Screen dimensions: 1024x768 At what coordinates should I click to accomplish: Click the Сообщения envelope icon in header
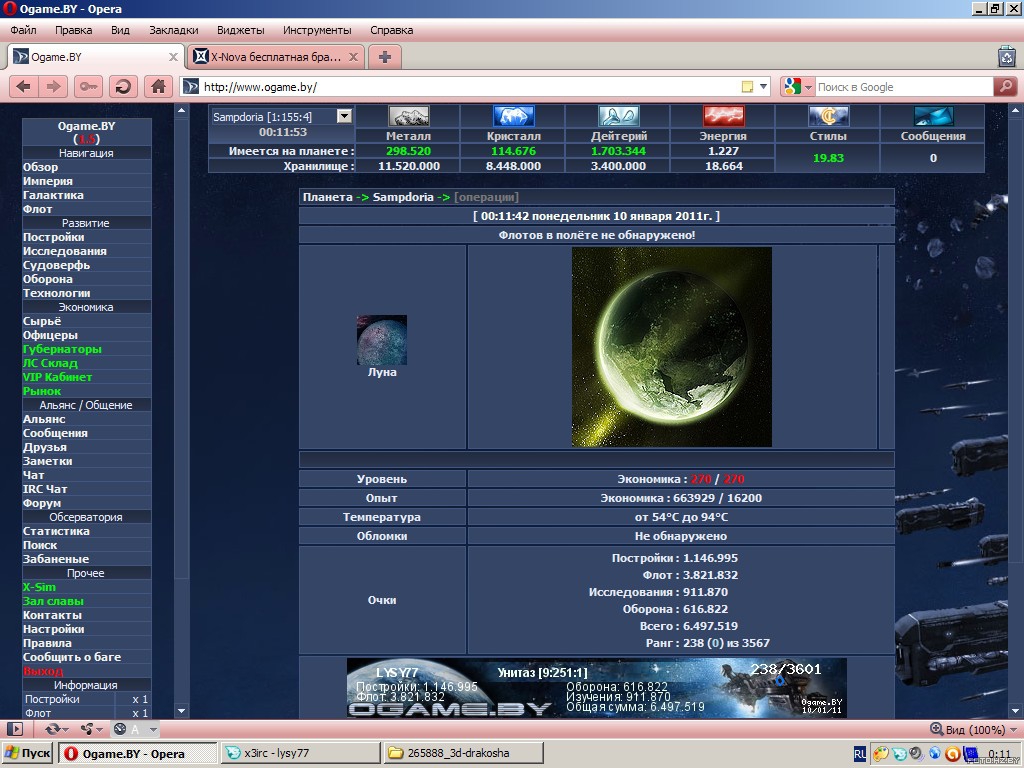933,116
